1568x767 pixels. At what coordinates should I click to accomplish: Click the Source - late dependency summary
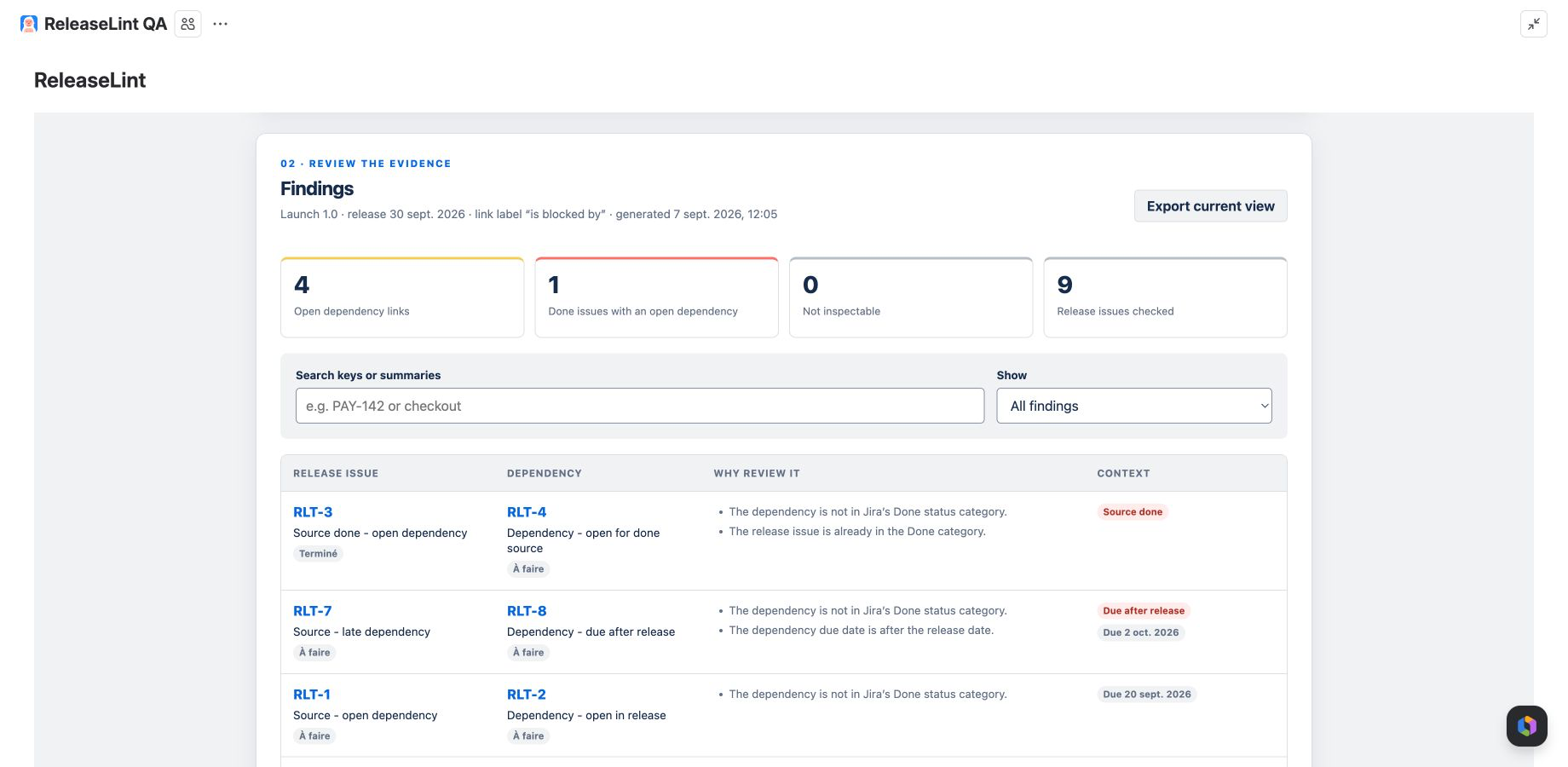click(x=361, y=632)
